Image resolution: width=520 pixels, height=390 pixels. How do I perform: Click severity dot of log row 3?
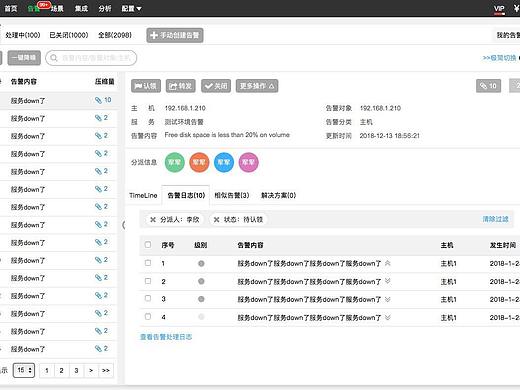pyautogui.click(x=201, y=299)
